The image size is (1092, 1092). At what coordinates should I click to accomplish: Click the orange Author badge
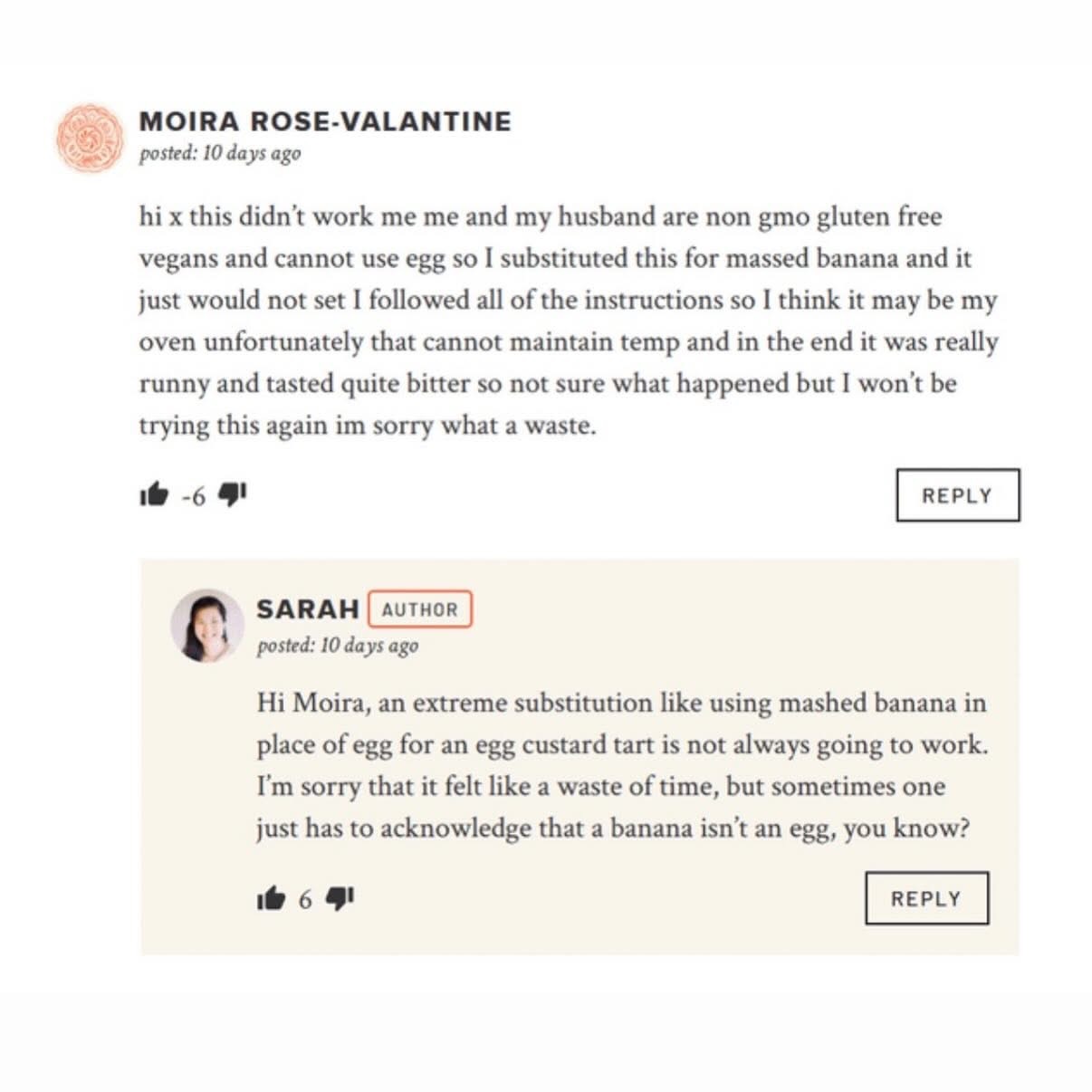[x=420, y=609]
